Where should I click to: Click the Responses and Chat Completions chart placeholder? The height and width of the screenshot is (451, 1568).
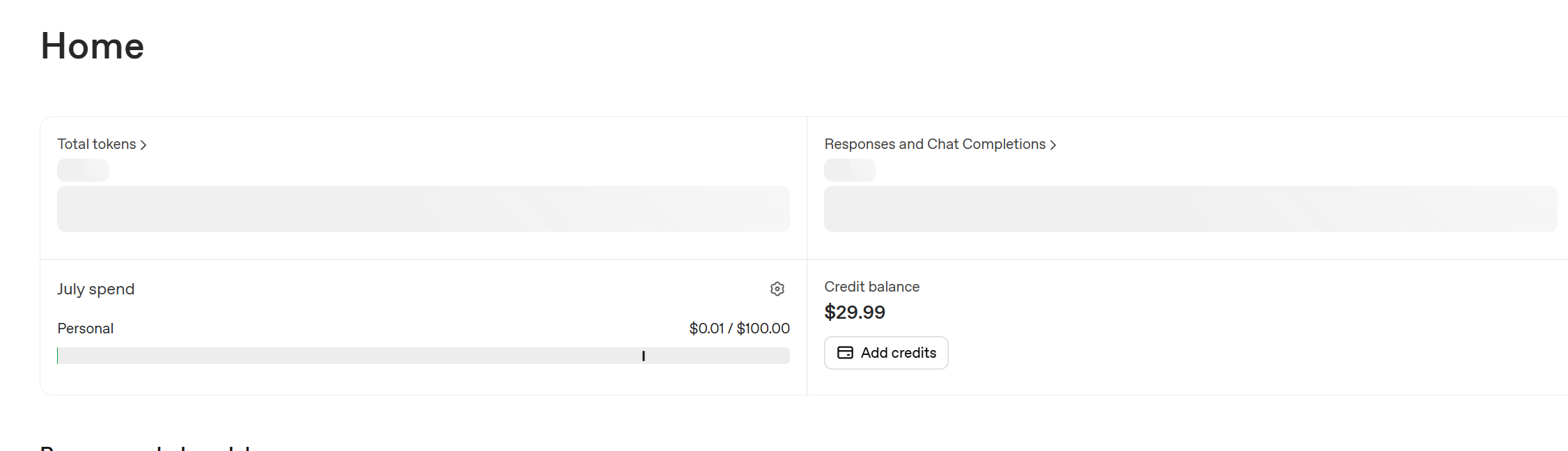coord(1190,209)
